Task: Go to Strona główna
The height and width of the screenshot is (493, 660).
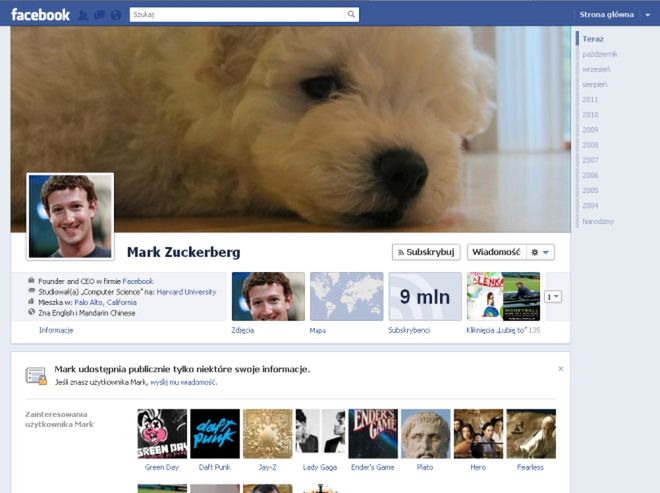Action: [x=607, y=15]
